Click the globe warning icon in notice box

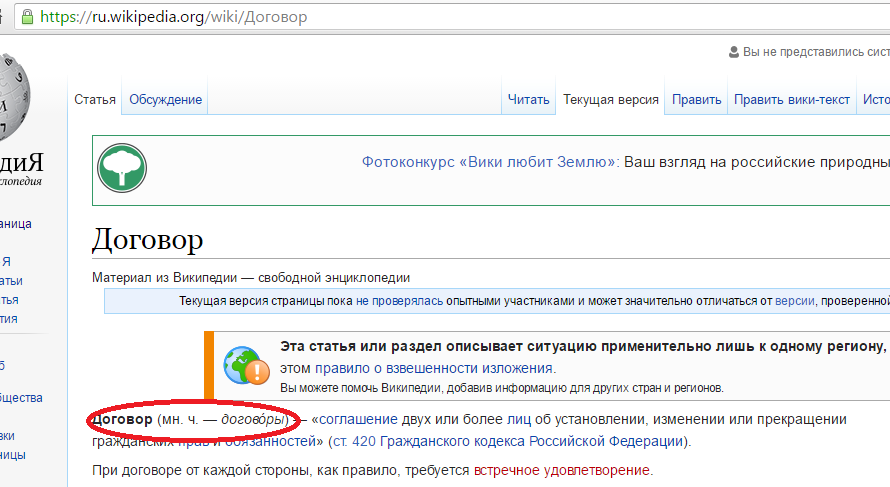coord(246,366)
